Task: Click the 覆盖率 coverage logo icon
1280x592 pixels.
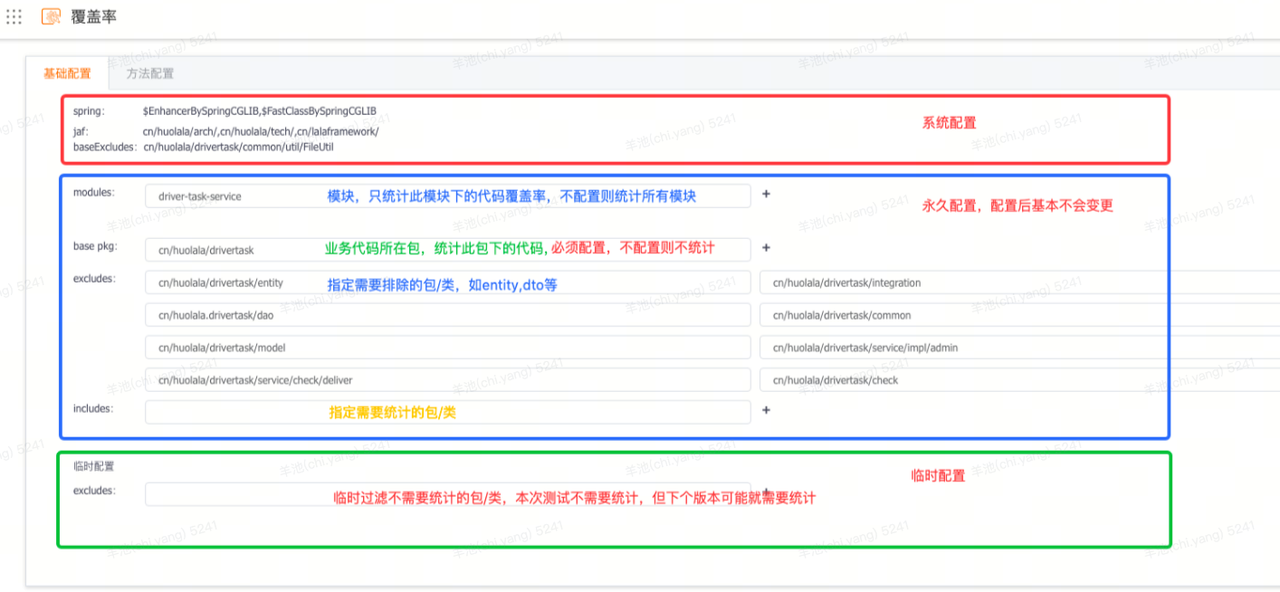Action: [x=51, y=17]
